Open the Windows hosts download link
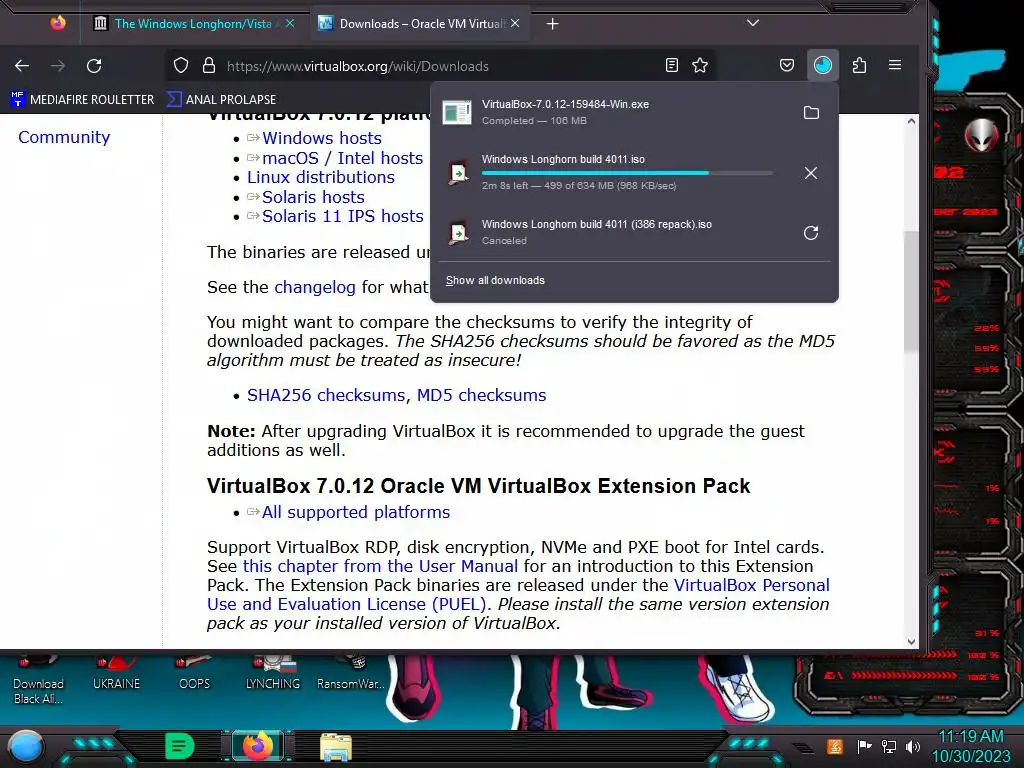1024x768 pixels. (322, 138)
